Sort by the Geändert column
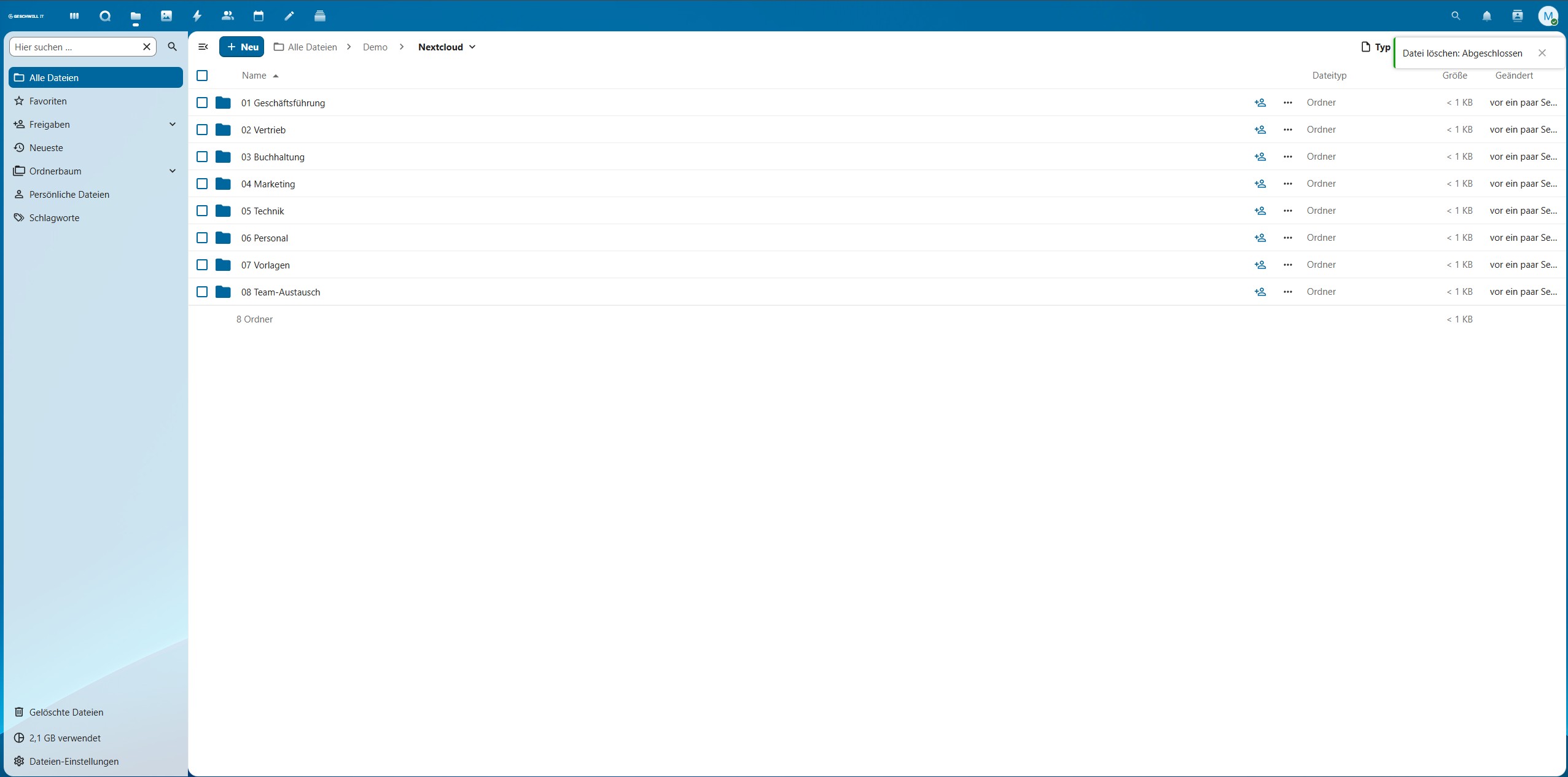The image size is (1568, 777). [1514, 76]
